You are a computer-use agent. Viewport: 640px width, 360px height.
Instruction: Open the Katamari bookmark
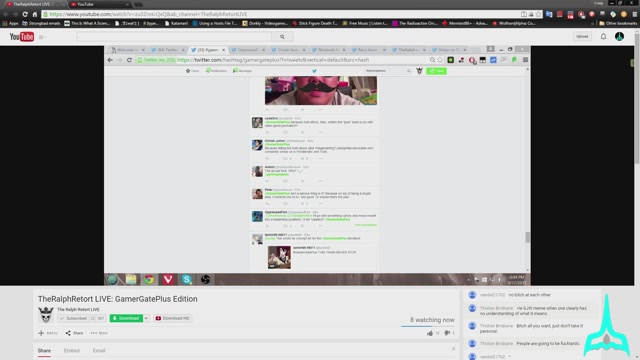[x=176, y=24]
